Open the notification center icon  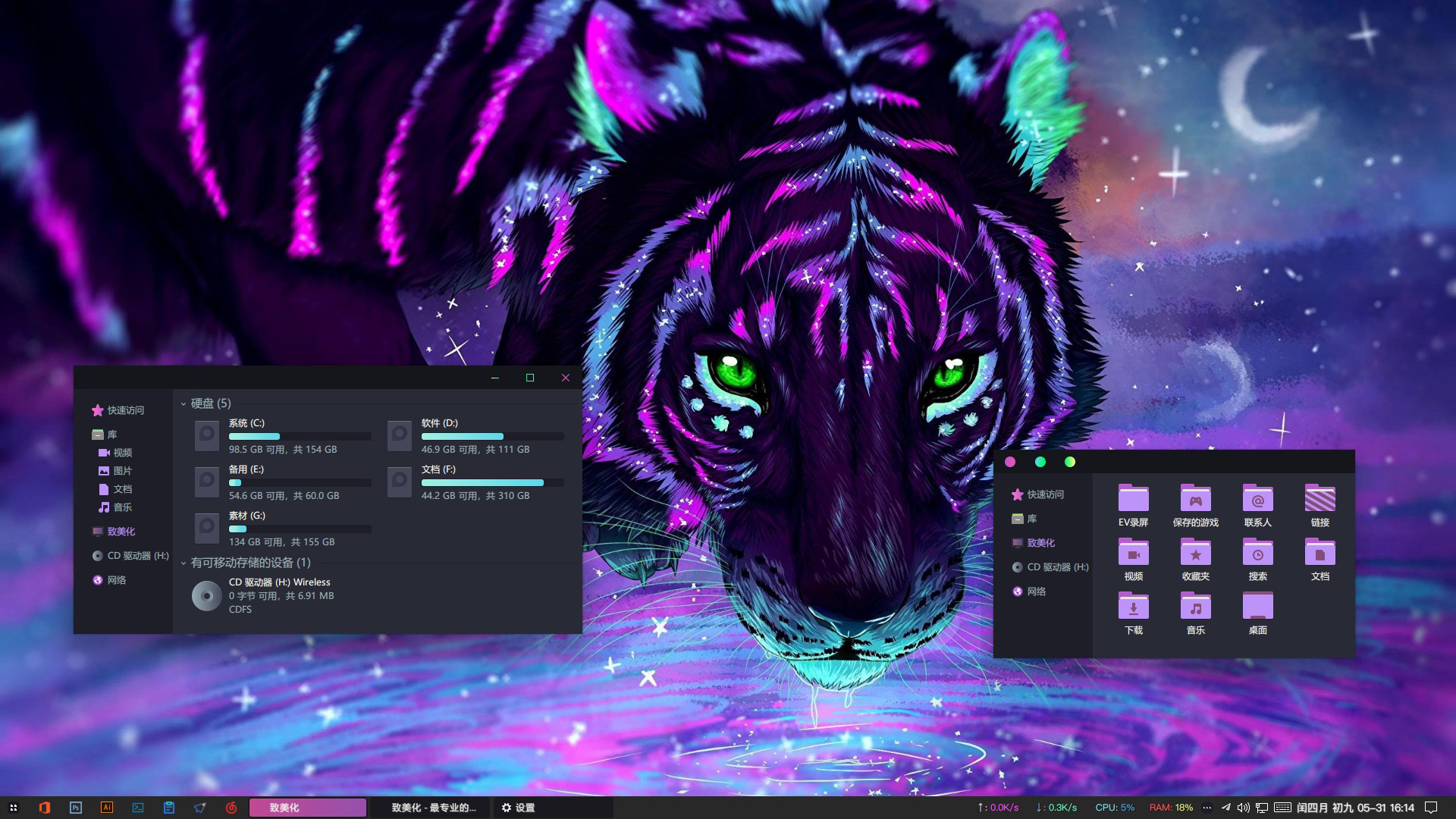[x=1431, y=808]
